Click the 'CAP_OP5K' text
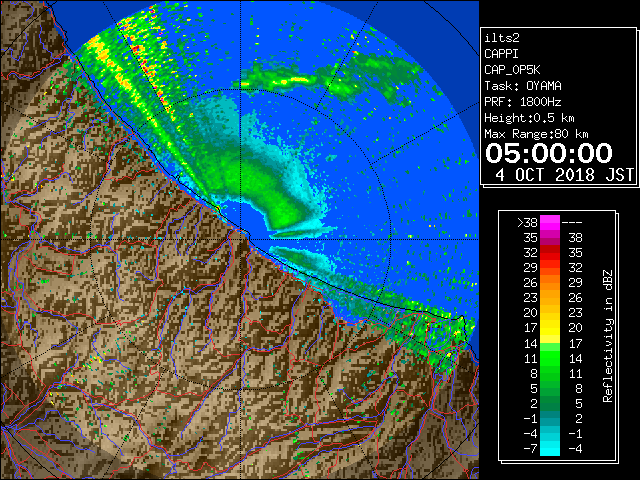The height and width of the screenshot is (480, 640). tap(512, 70)
